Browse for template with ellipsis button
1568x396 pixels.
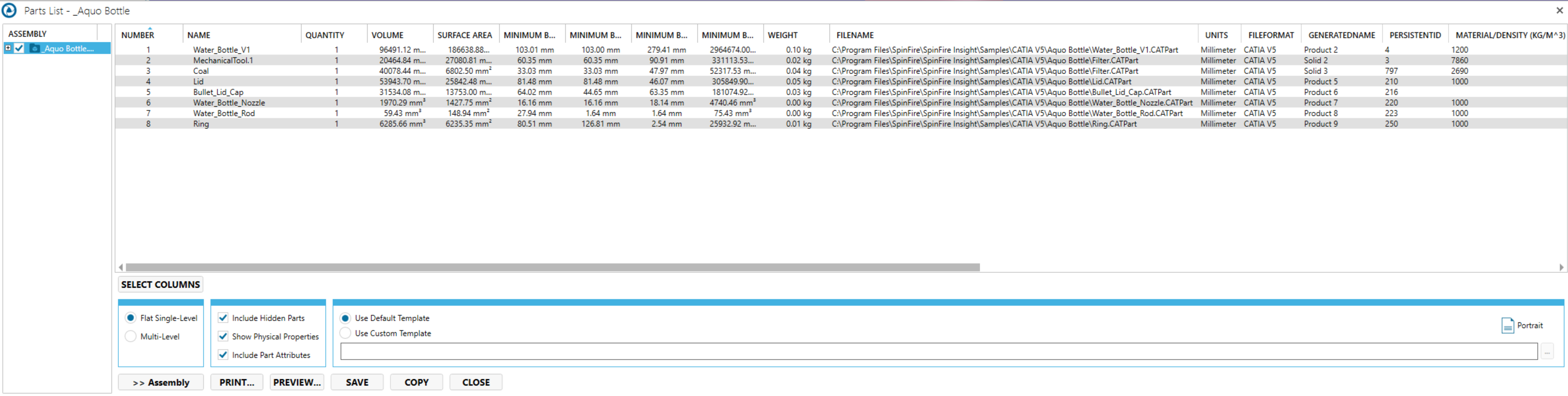click(1547, 352)
